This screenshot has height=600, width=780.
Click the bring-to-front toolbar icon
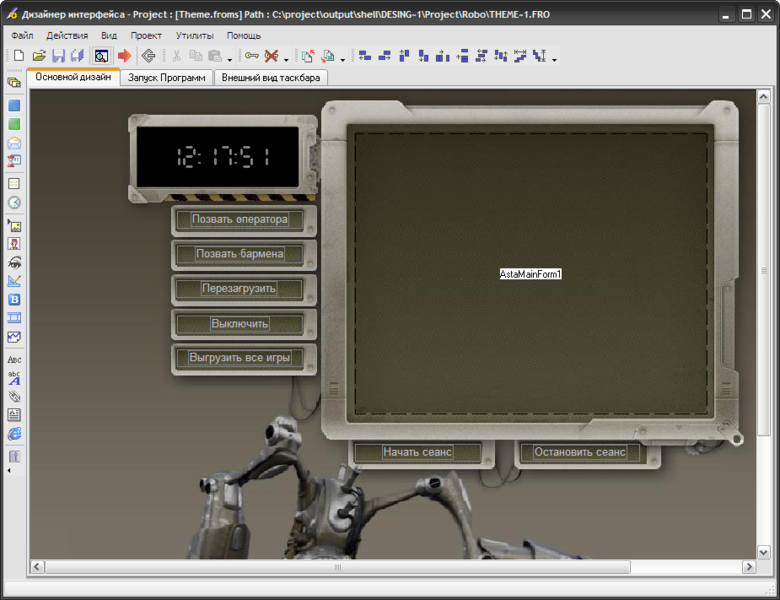(x=308, y=56)
